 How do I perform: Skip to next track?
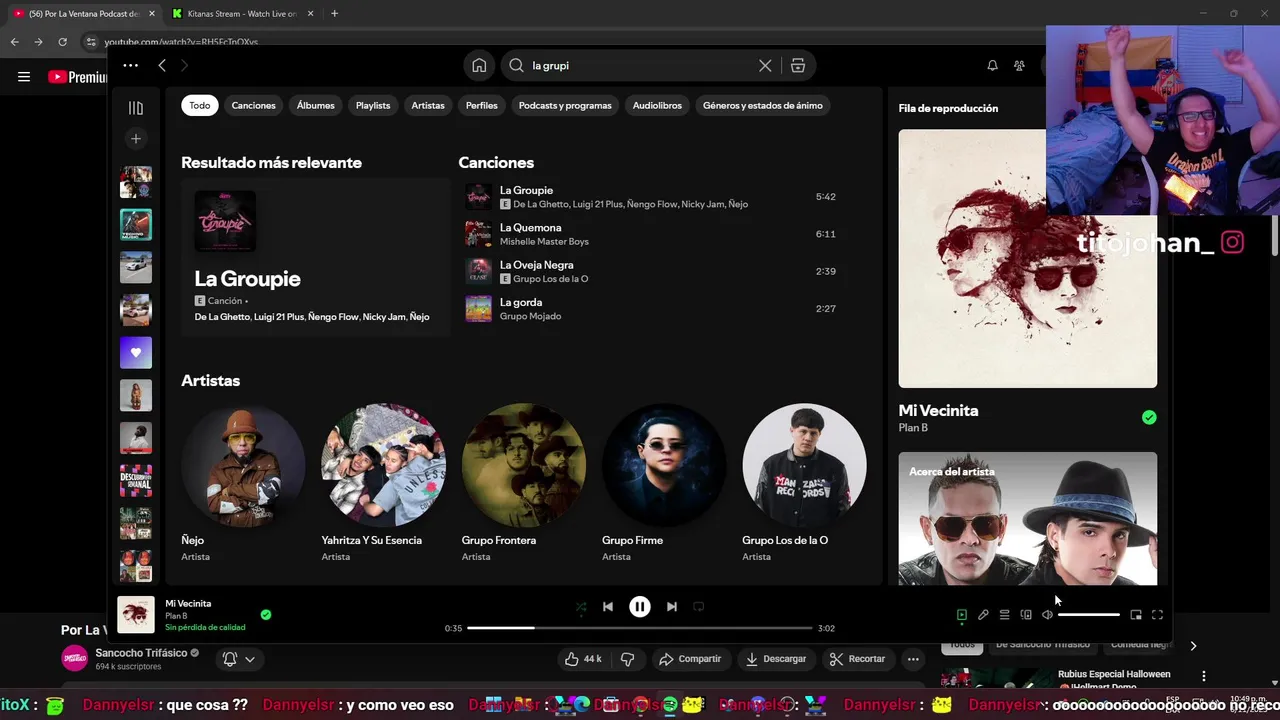tap(672, 606)
